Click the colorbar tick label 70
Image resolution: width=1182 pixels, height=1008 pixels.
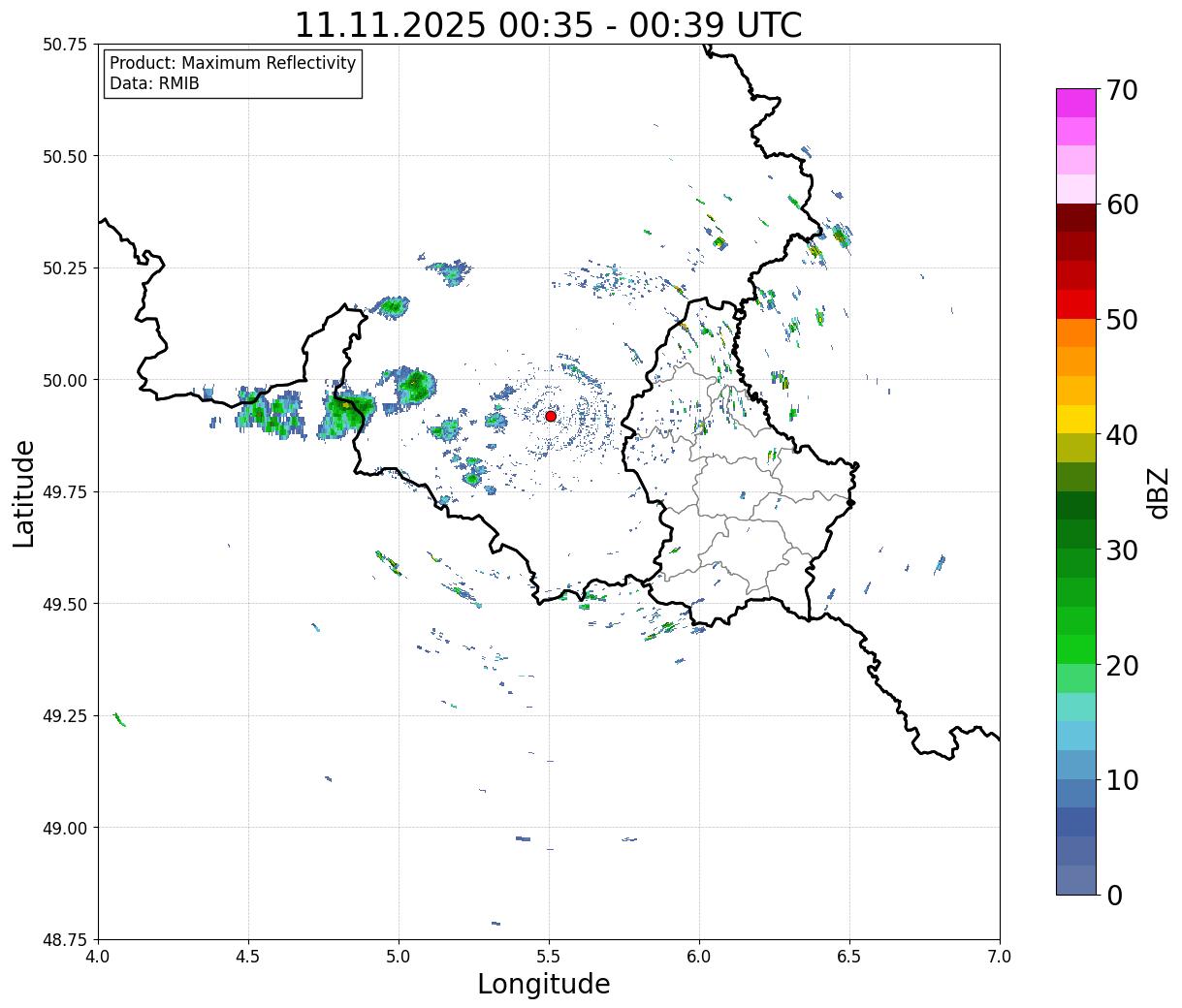point(1121,90)
